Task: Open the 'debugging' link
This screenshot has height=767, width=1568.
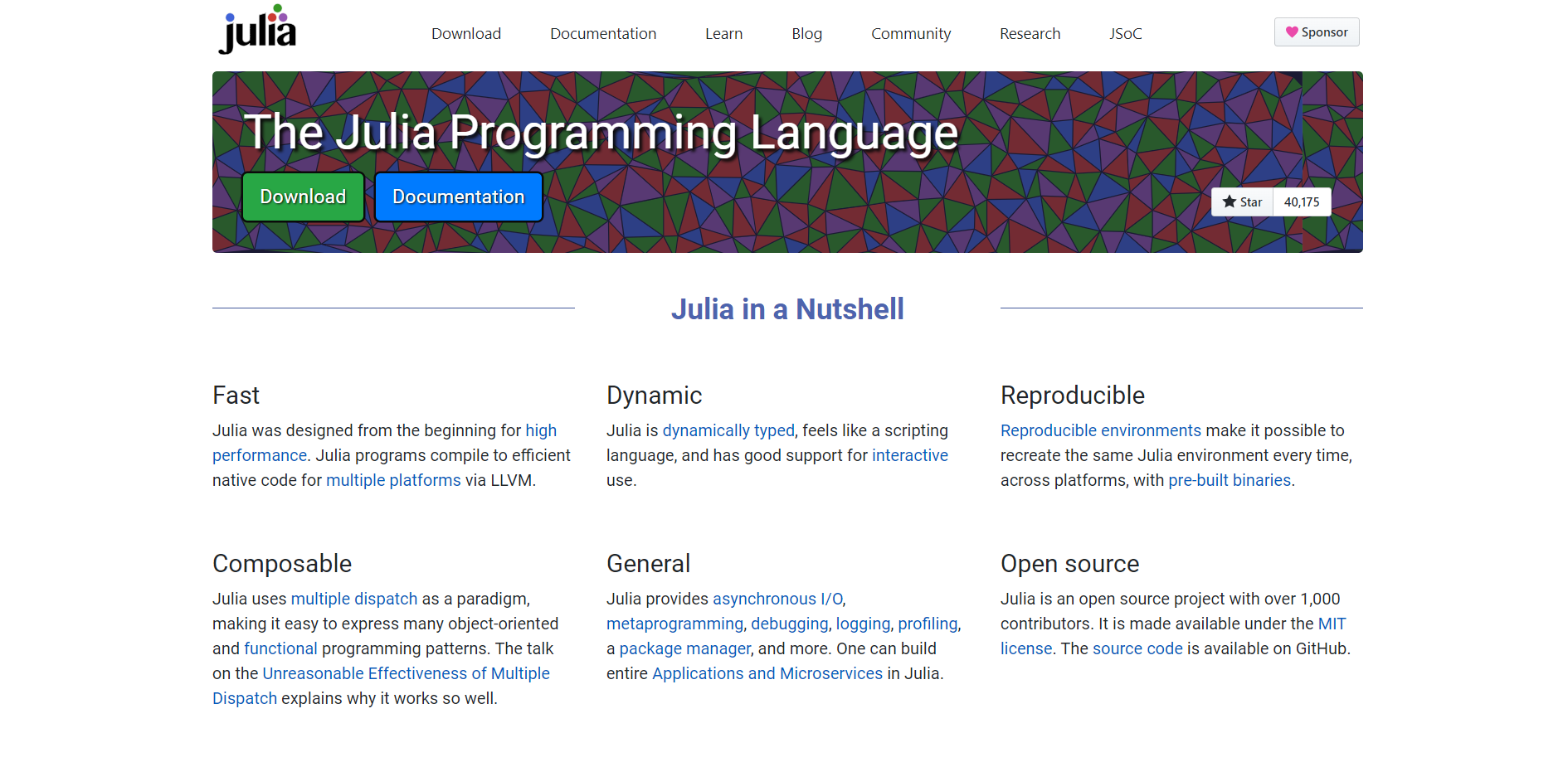Action: point(789,624)
